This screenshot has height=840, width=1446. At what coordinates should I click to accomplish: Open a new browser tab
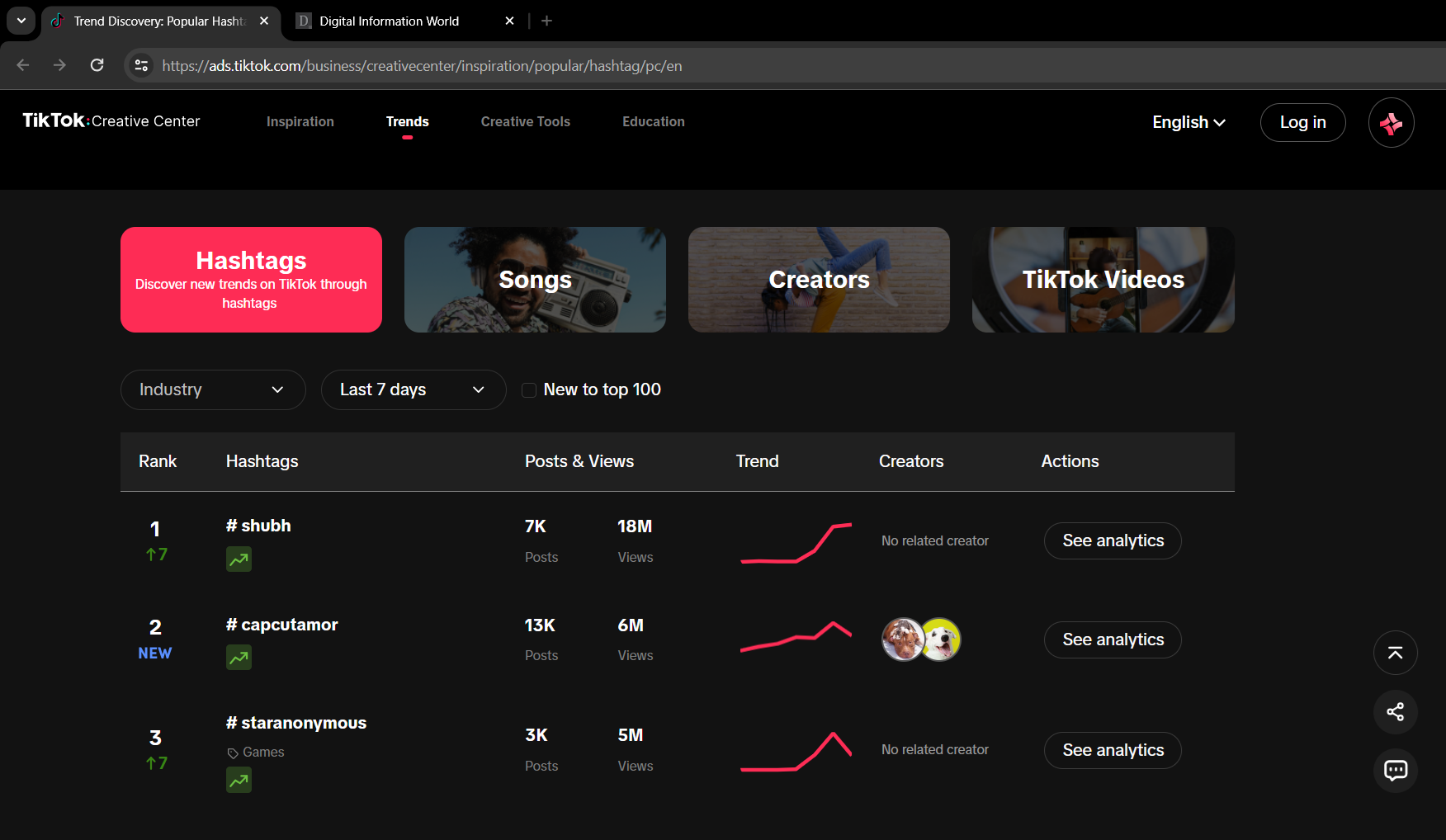pos(546,21)
